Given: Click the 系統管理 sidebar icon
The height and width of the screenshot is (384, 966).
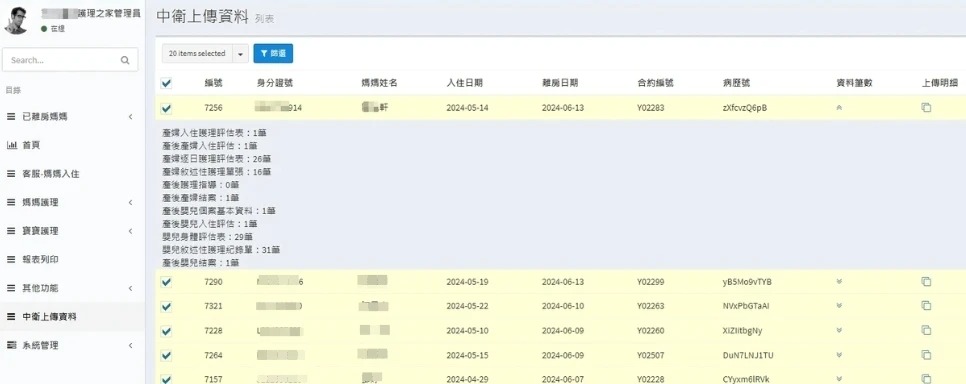Looking at the screenshot, I should coord(11,345).
